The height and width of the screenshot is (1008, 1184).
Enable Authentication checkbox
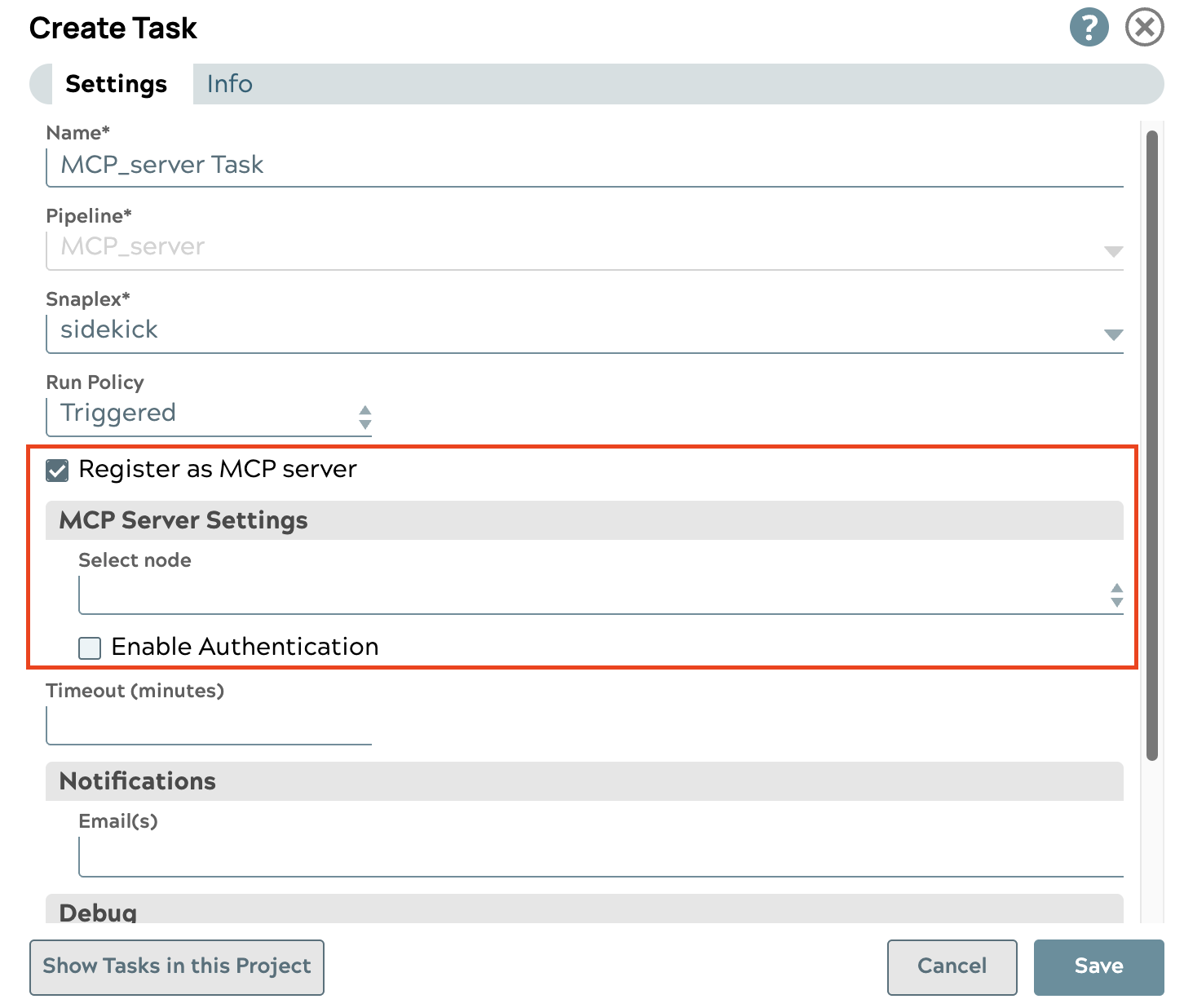tap(90, 648)
